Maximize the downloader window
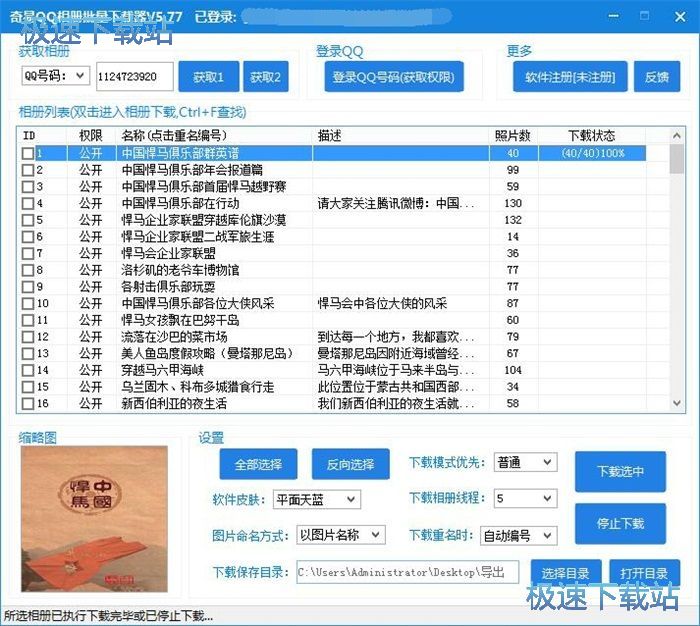700x626 pixels. [x=644, y=17]
